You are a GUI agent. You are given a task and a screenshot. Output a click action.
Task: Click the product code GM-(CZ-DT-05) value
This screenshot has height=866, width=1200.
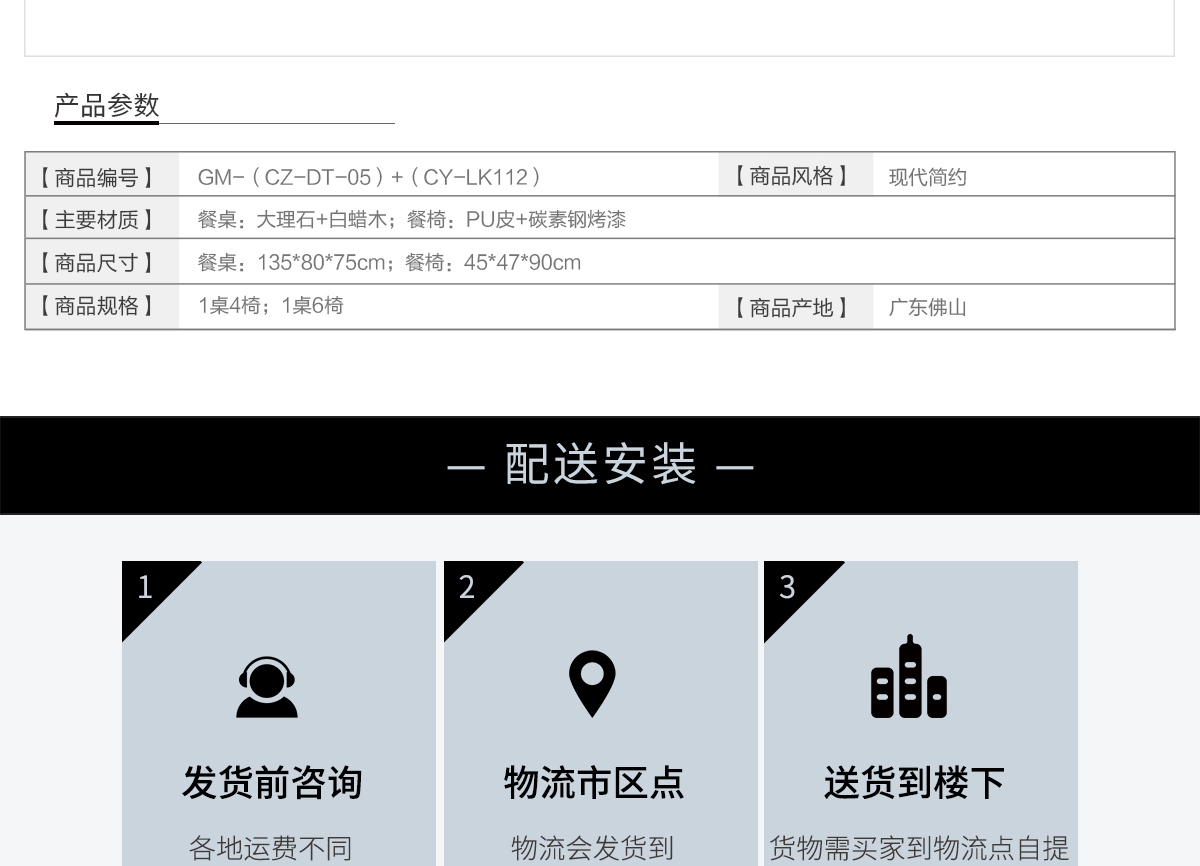point(369,178)
